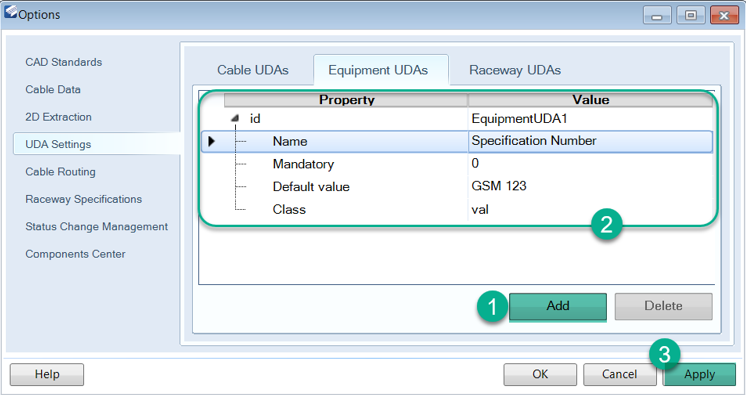Open CAD Standards settings page
This screenshot has width=746, height=395.
pyautogui.click(x=64, y=62)
